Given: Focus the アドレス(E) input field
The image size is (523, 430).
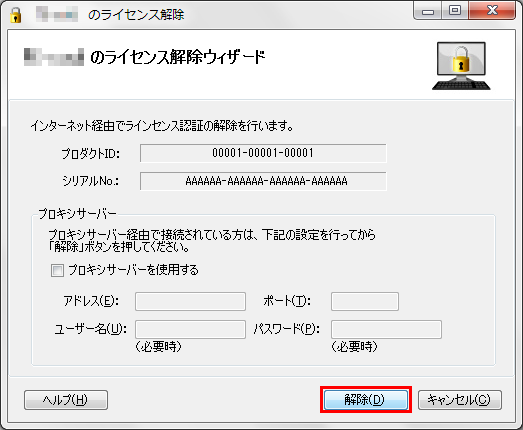Looking at the screenshot, I should pyautogui.click(x=190, y=302).
